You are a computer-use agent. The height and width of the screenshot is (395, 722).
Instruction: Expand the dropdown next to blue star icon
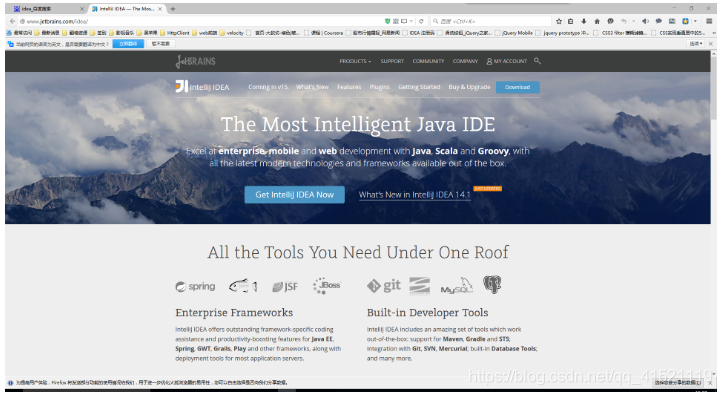click(695, 21)
